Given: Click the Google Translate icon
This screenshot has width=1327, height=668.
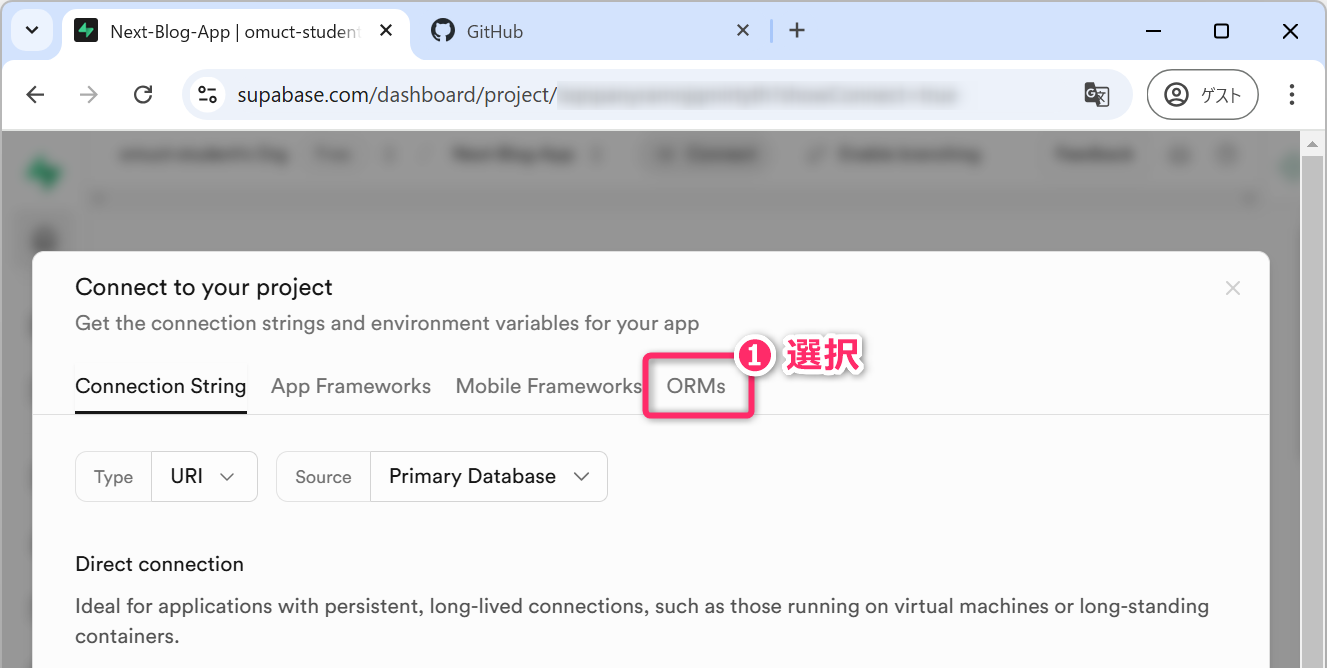Looking at the screenshot, I should [x=1096, y=95].
